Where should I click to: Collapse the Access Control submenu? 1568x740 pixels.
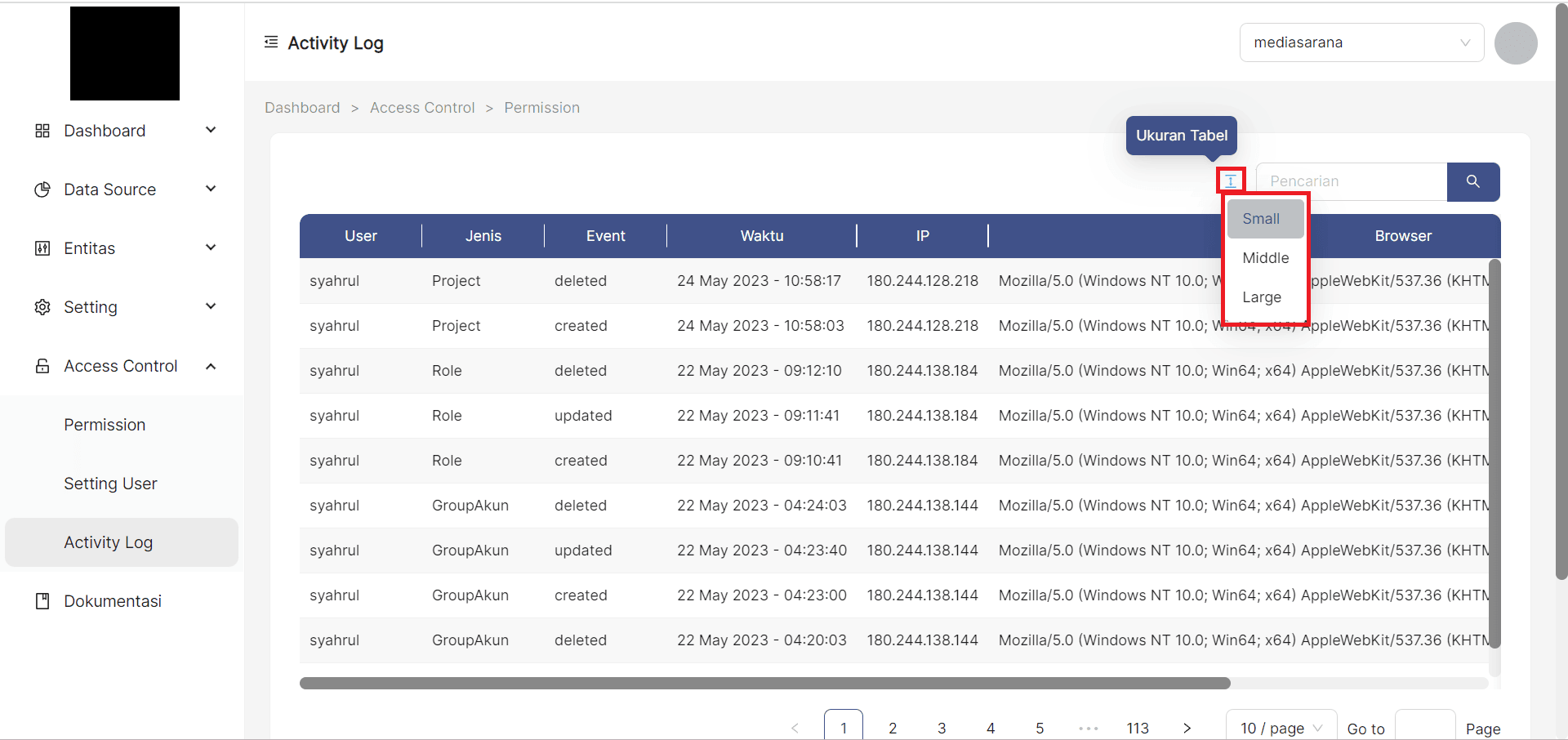tap(211, 366)
